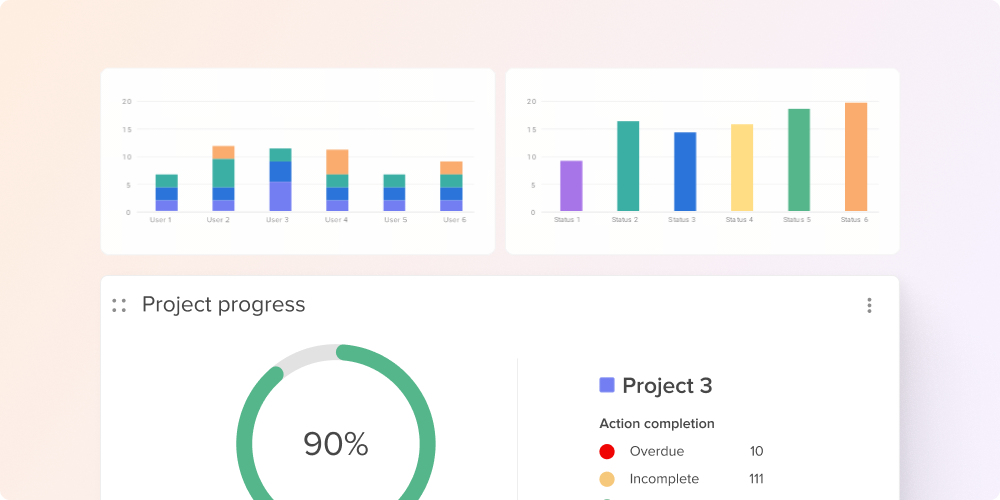1000x500 pixels.
Task: Click the 90% label inside the donut
Action: coord(336,444)
